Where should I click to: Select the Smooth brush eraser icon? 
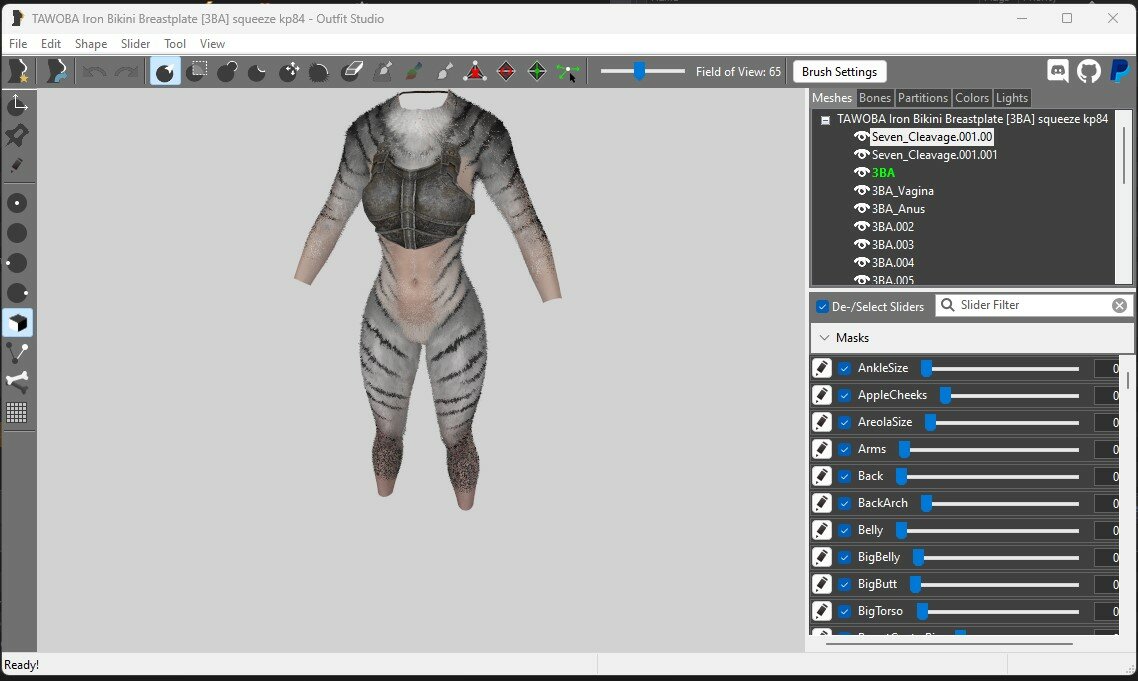tap(352, 72)
